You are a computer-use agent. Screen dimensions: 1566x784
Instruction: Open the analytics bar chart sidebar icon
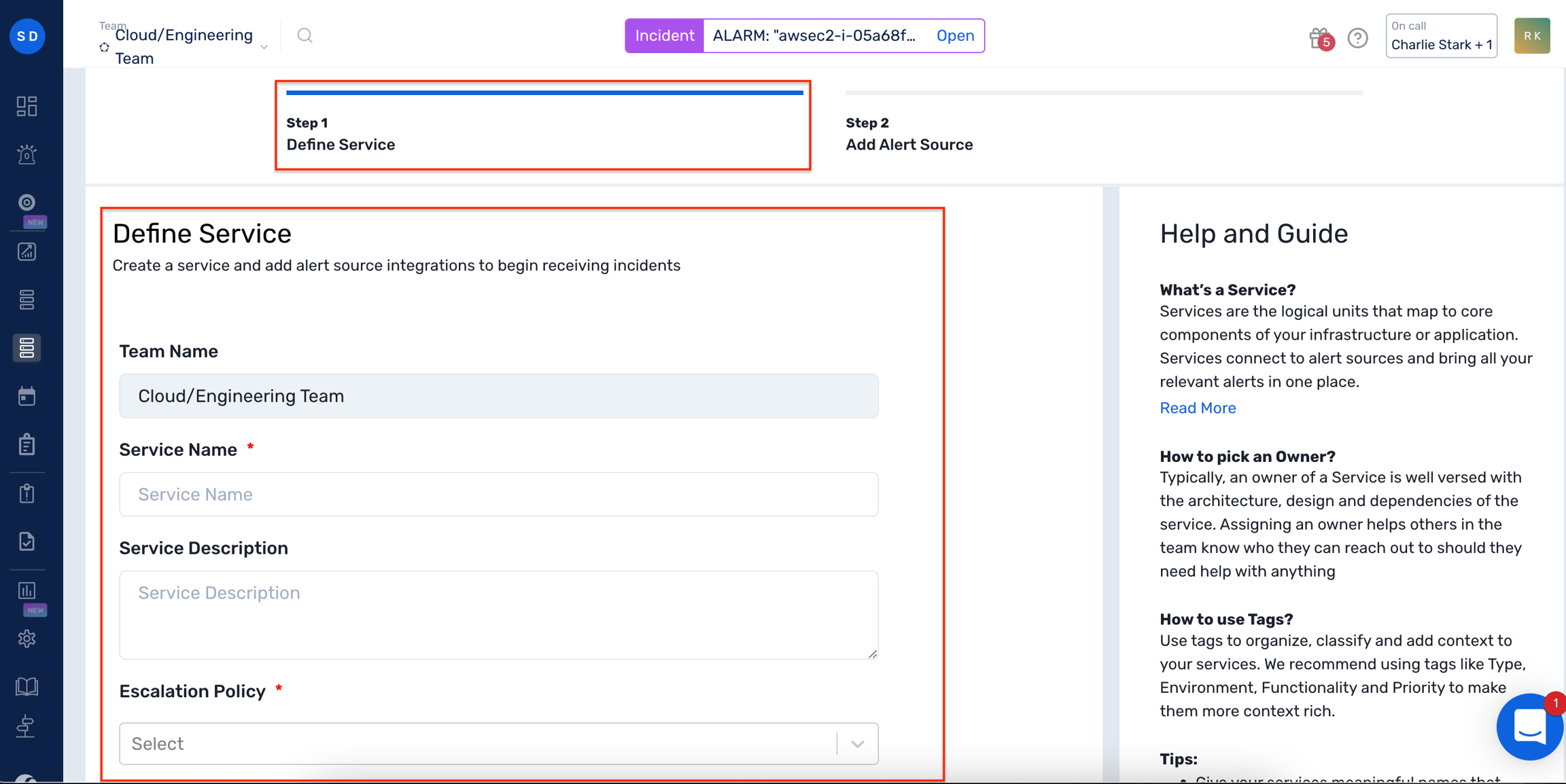(x=27, y=590)
